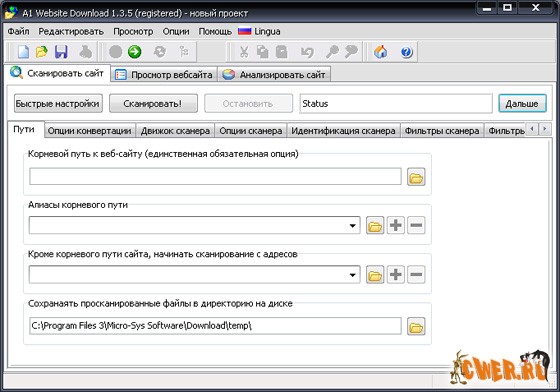Open help with blue question mark icon
This screenshot has height=392, width=560.
click(x=406, y=52)
